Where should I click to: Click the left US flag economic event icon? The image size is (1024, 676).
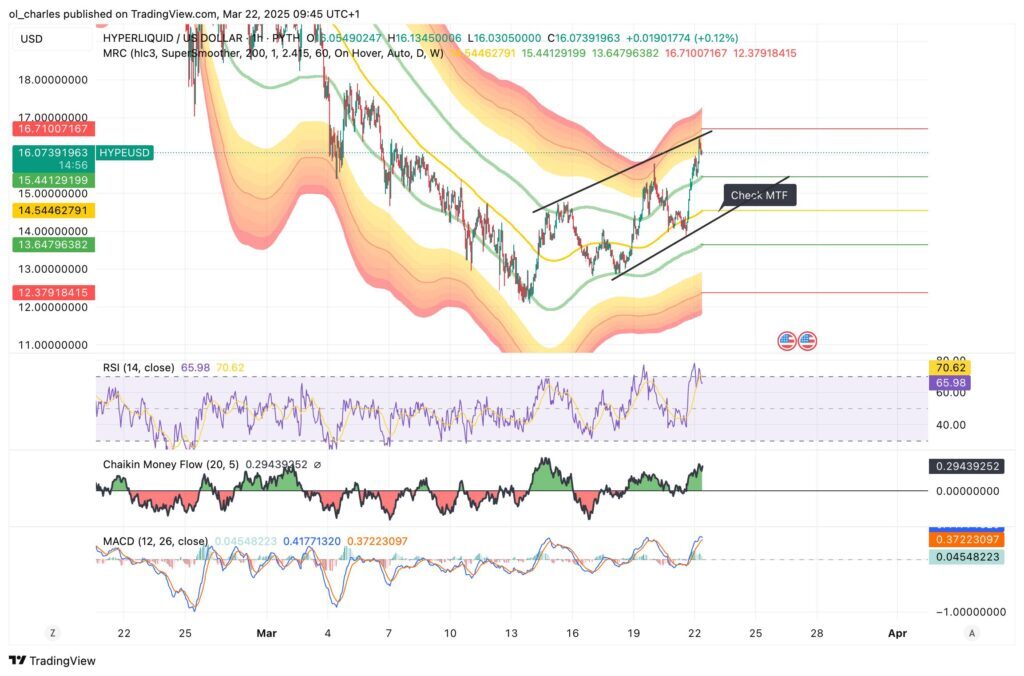coord(787,341)
